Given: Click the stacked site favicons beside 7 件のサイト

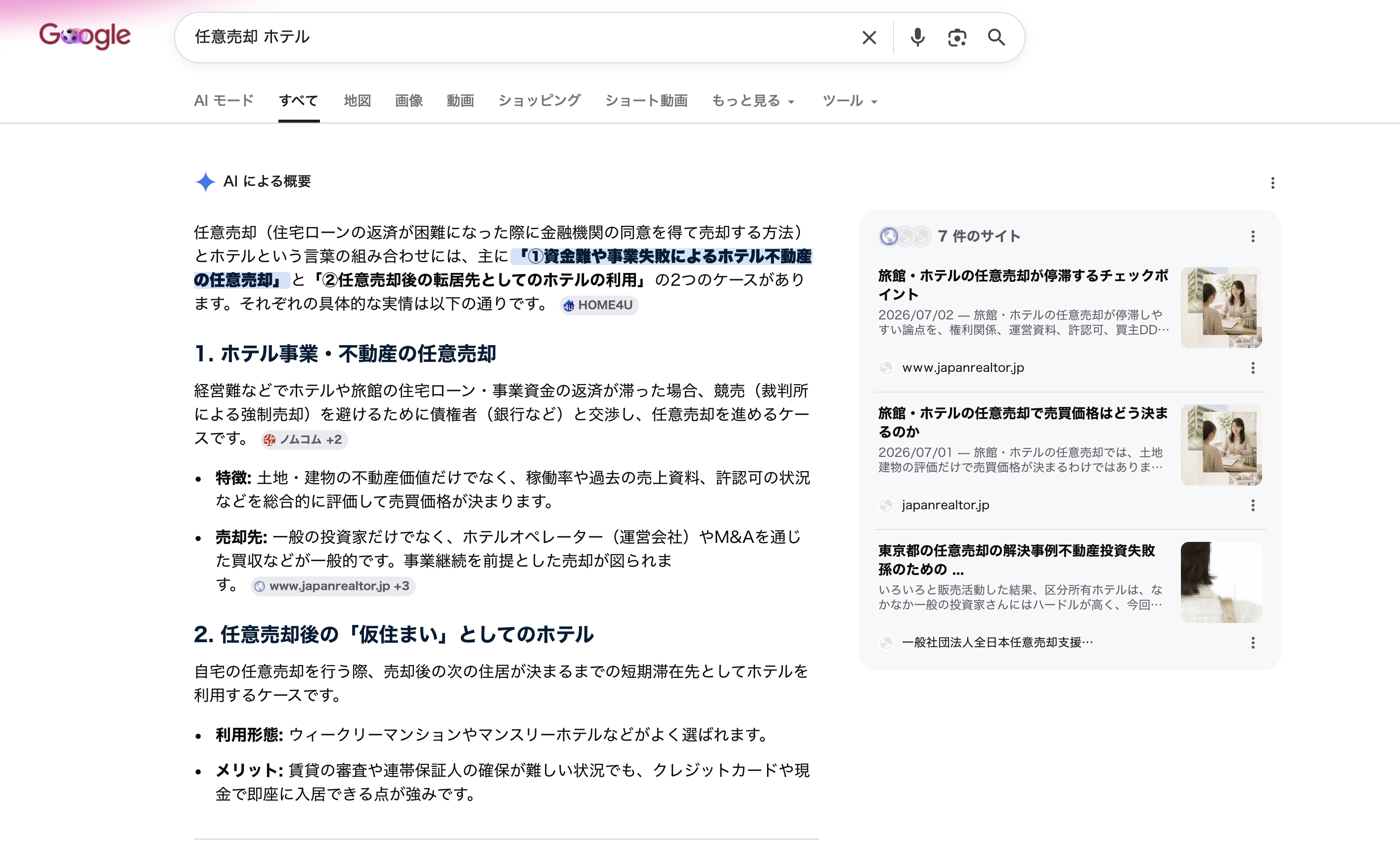Looking at the screenshot, I should [x=904, y=236].
